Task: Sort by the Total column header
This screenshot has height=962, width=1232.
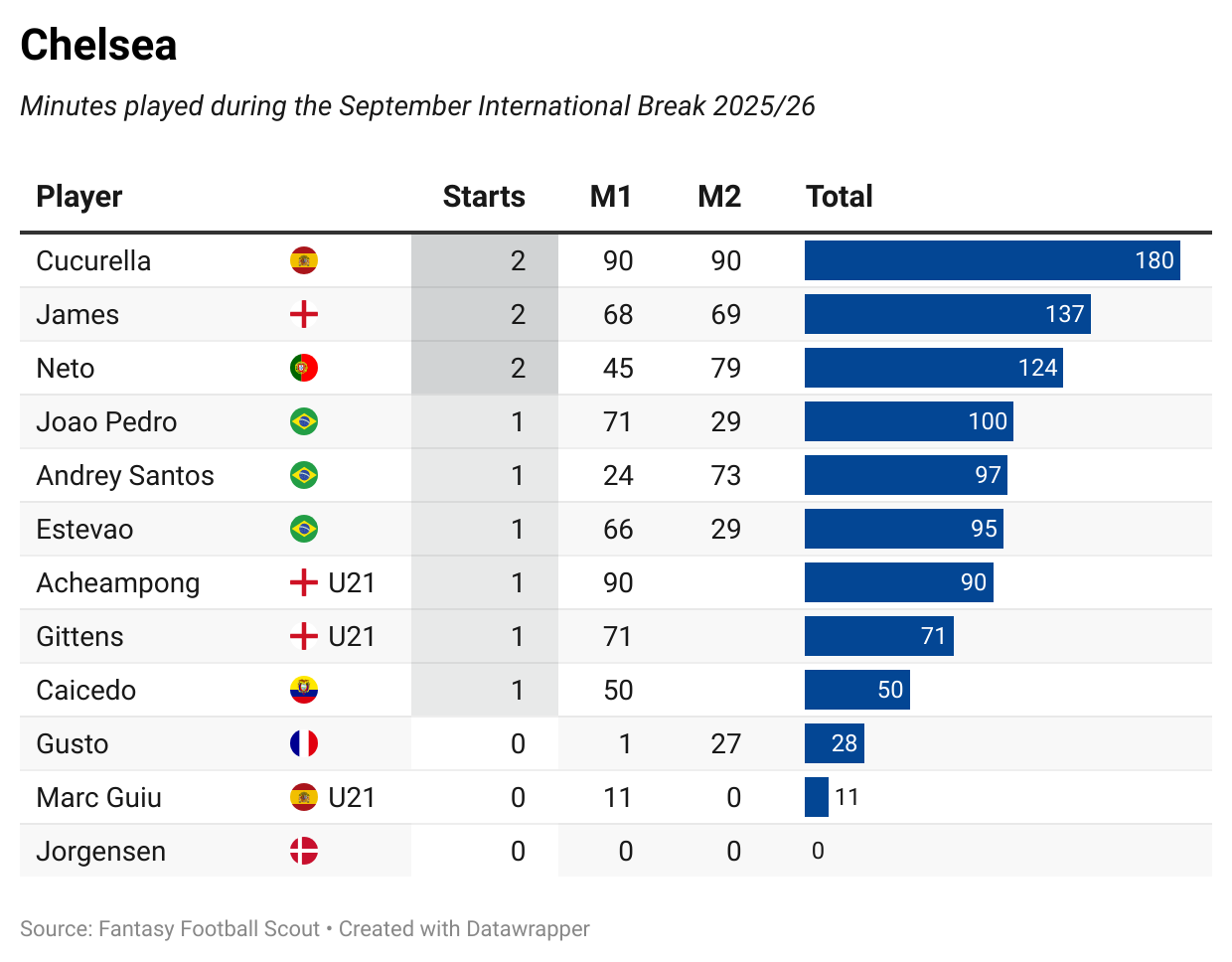Action: [840, 197]
